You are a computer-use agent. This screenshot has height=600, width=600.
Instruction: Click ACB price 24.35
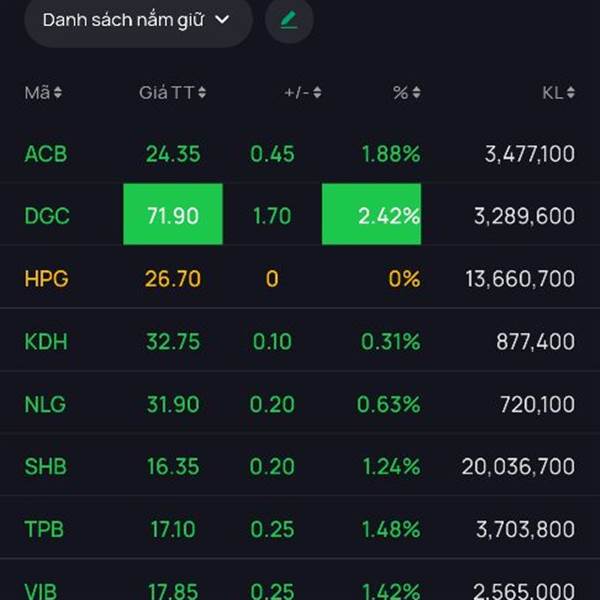[172, 154]
